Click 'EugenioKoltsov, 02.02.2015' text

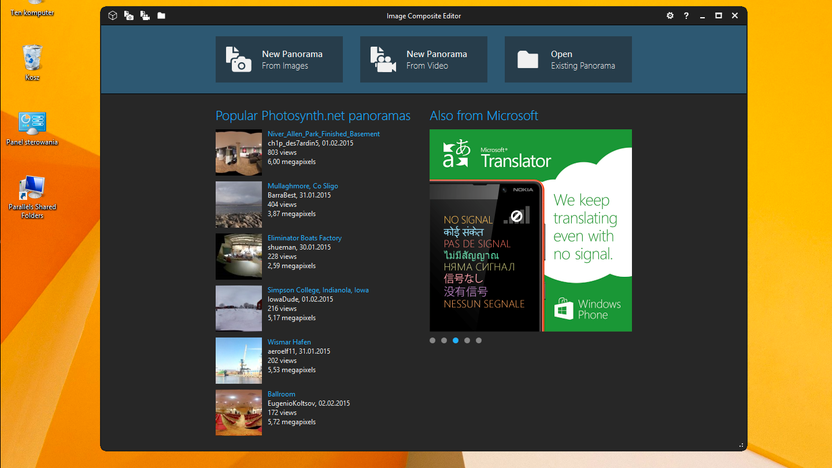coord(309,403)
